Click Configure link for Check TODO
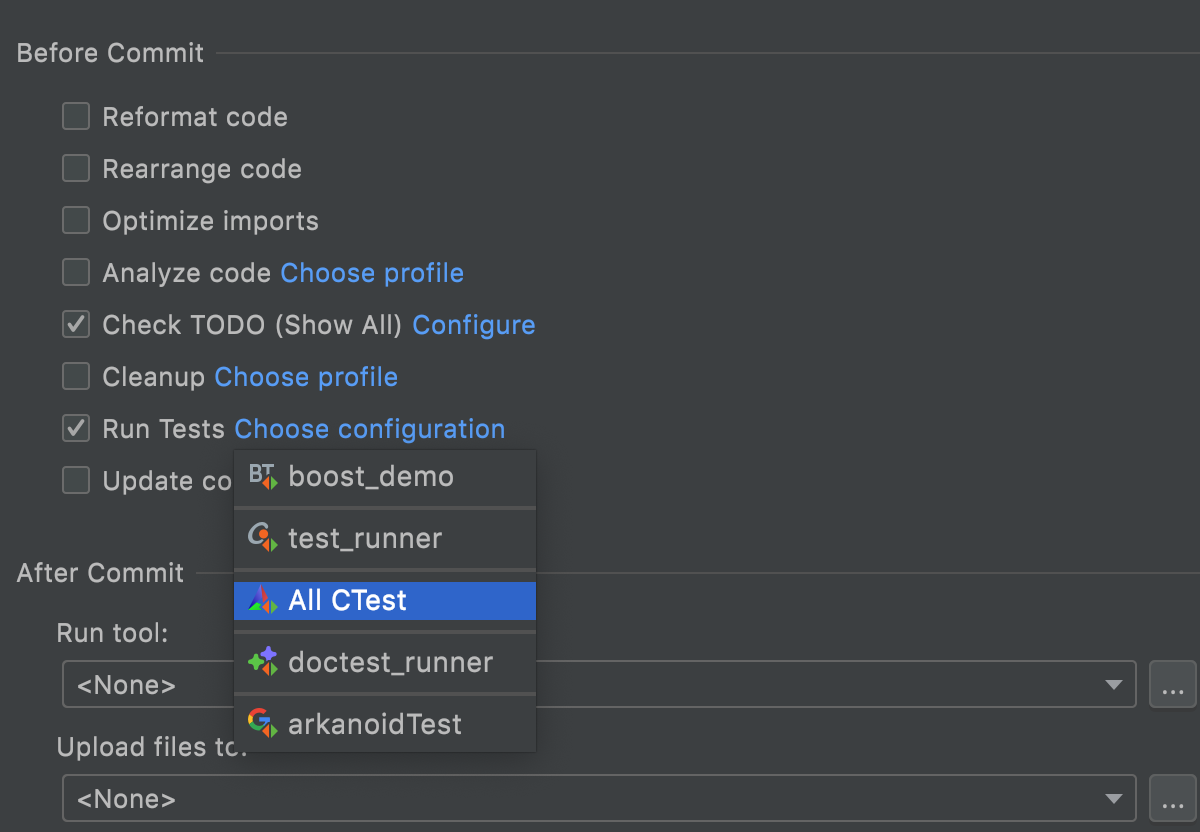Screen dimensions: 1200x832 [473, 325]
